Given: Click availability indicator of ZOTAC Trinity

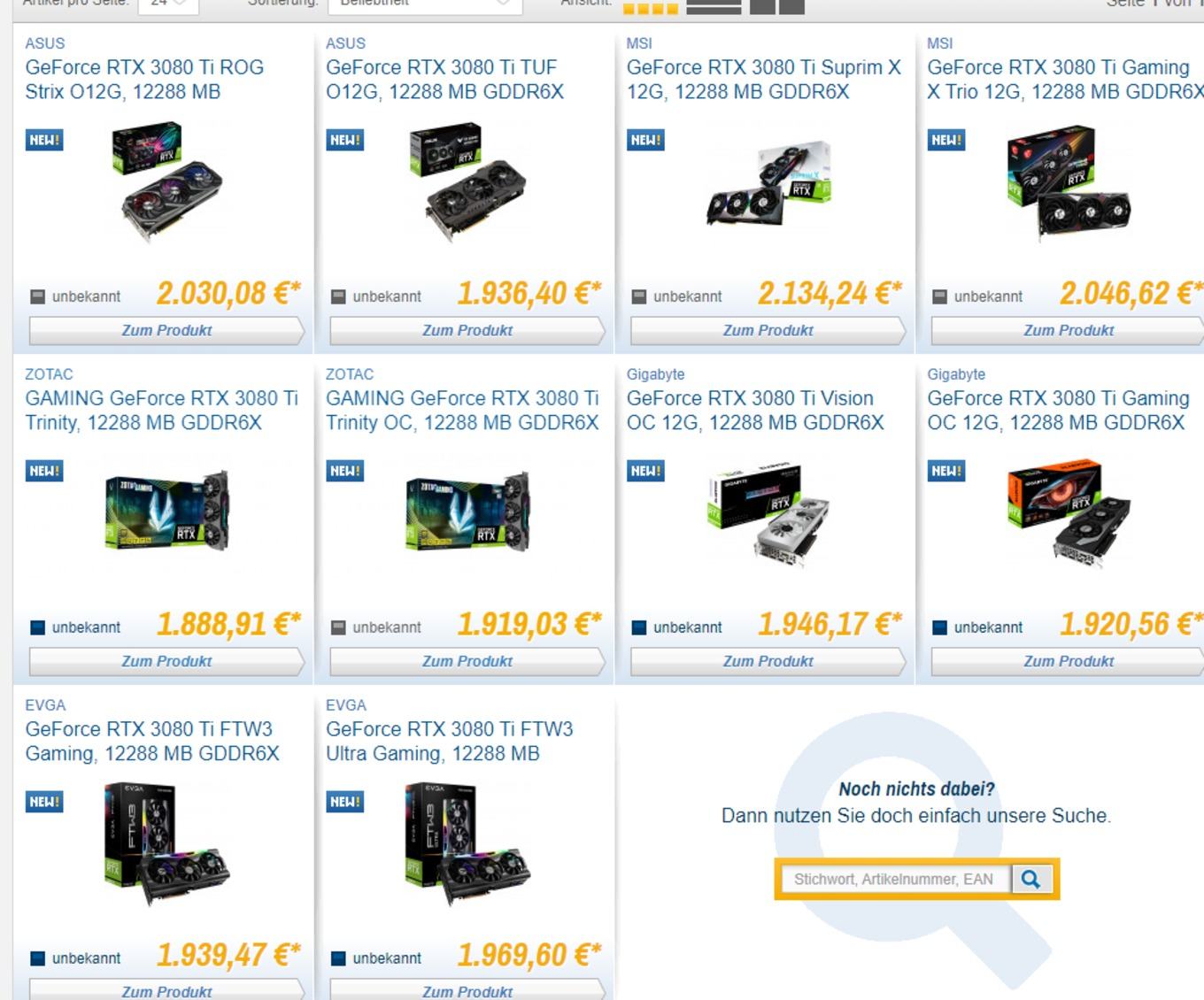Looking at the screenshot, I should [x=37, y=627].
